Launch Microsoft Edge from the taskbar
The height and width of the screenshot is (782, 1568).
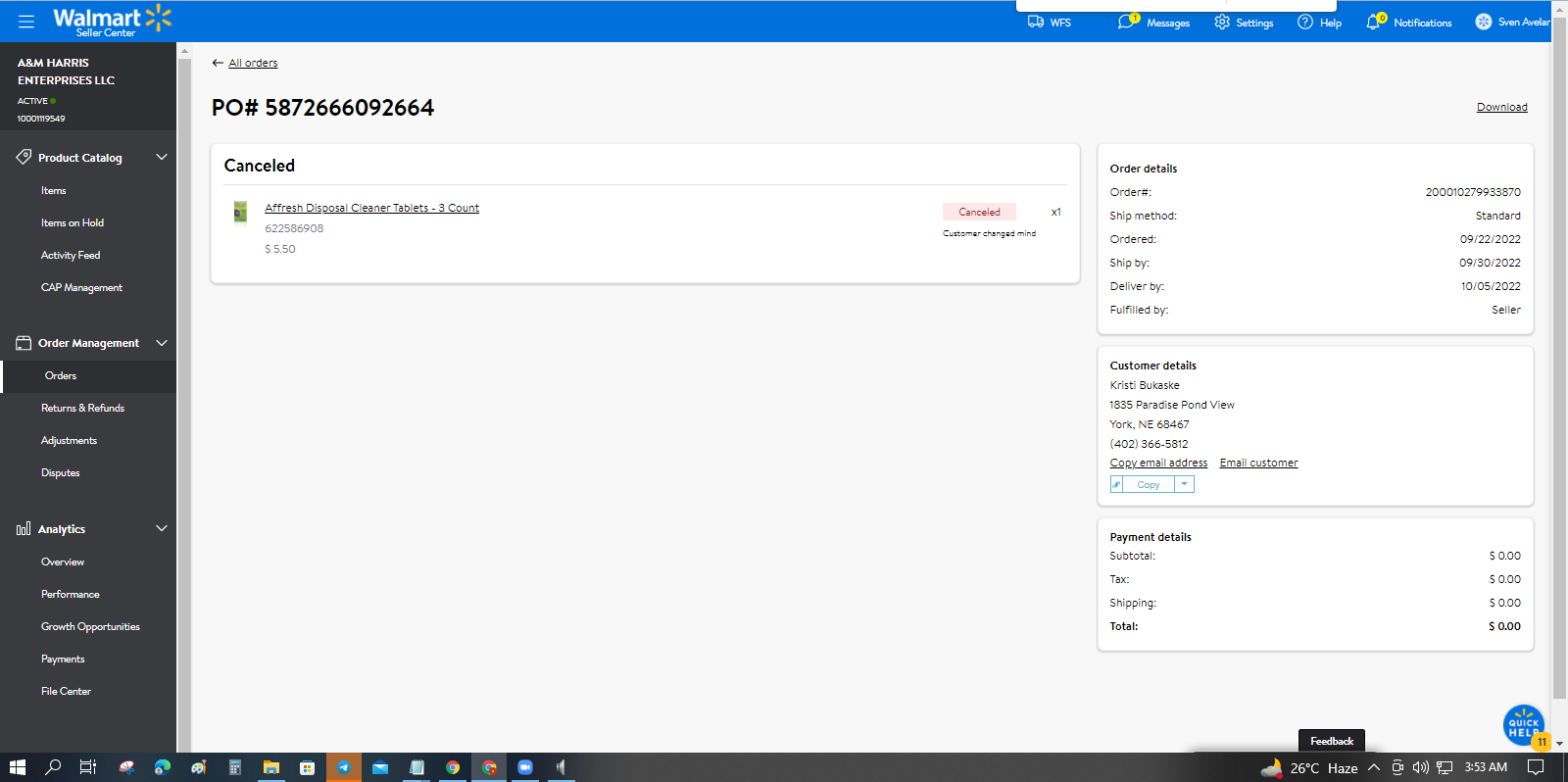[x=162, y=767]
